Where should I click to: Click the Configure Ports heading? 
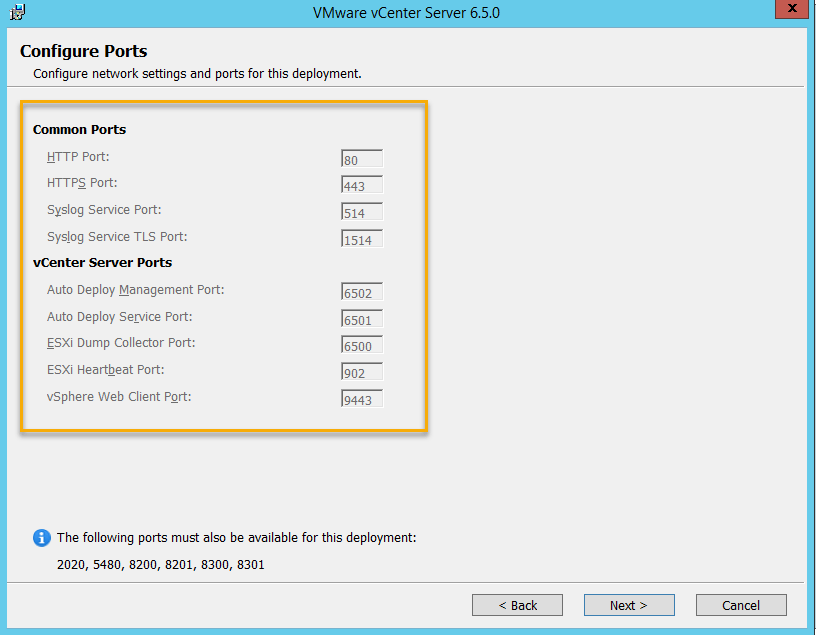(83, 52)
